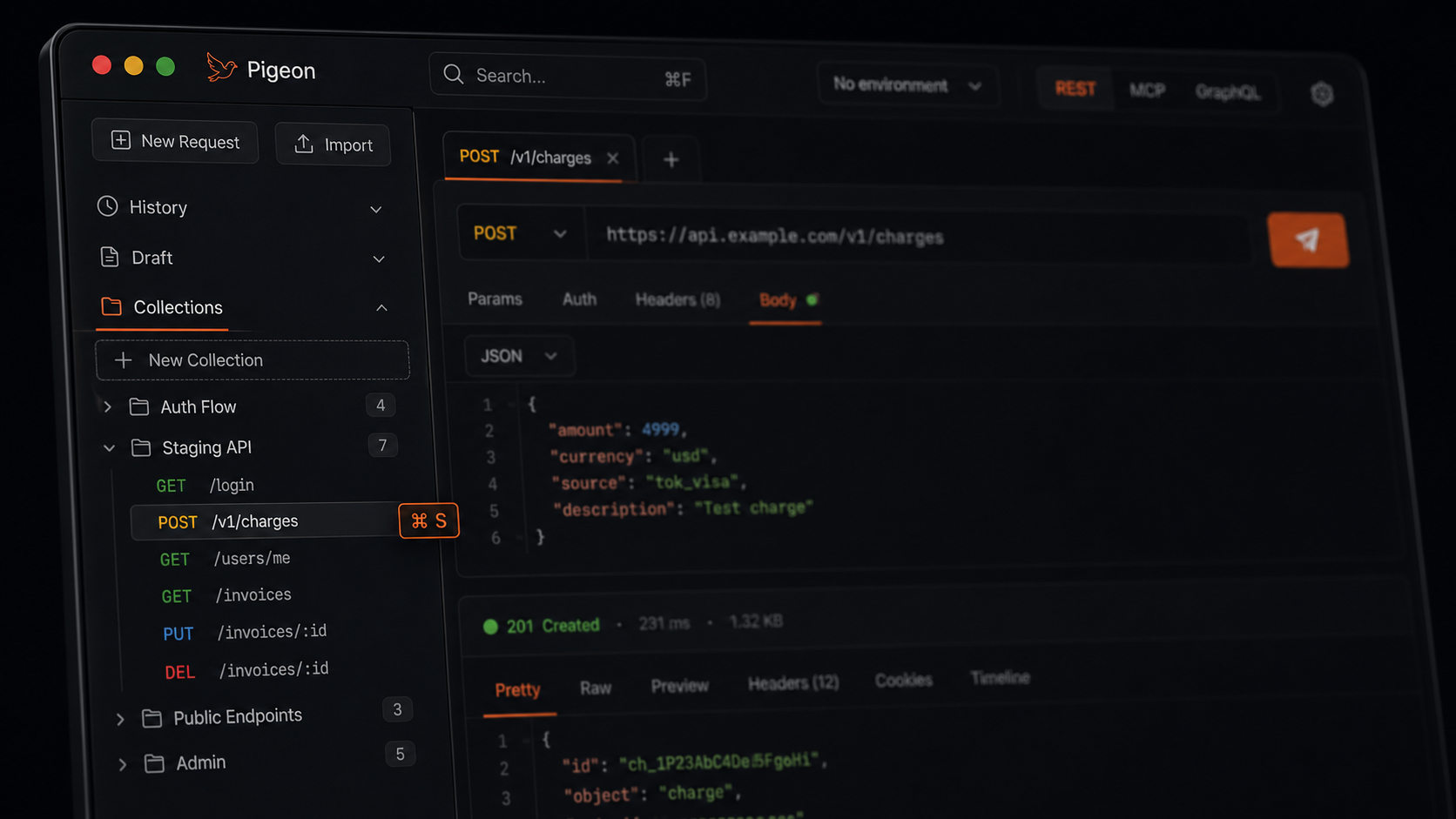Viewport: 1456px width, 819px height.
Task: Expand the Admin collection
Action: [123, 764]
